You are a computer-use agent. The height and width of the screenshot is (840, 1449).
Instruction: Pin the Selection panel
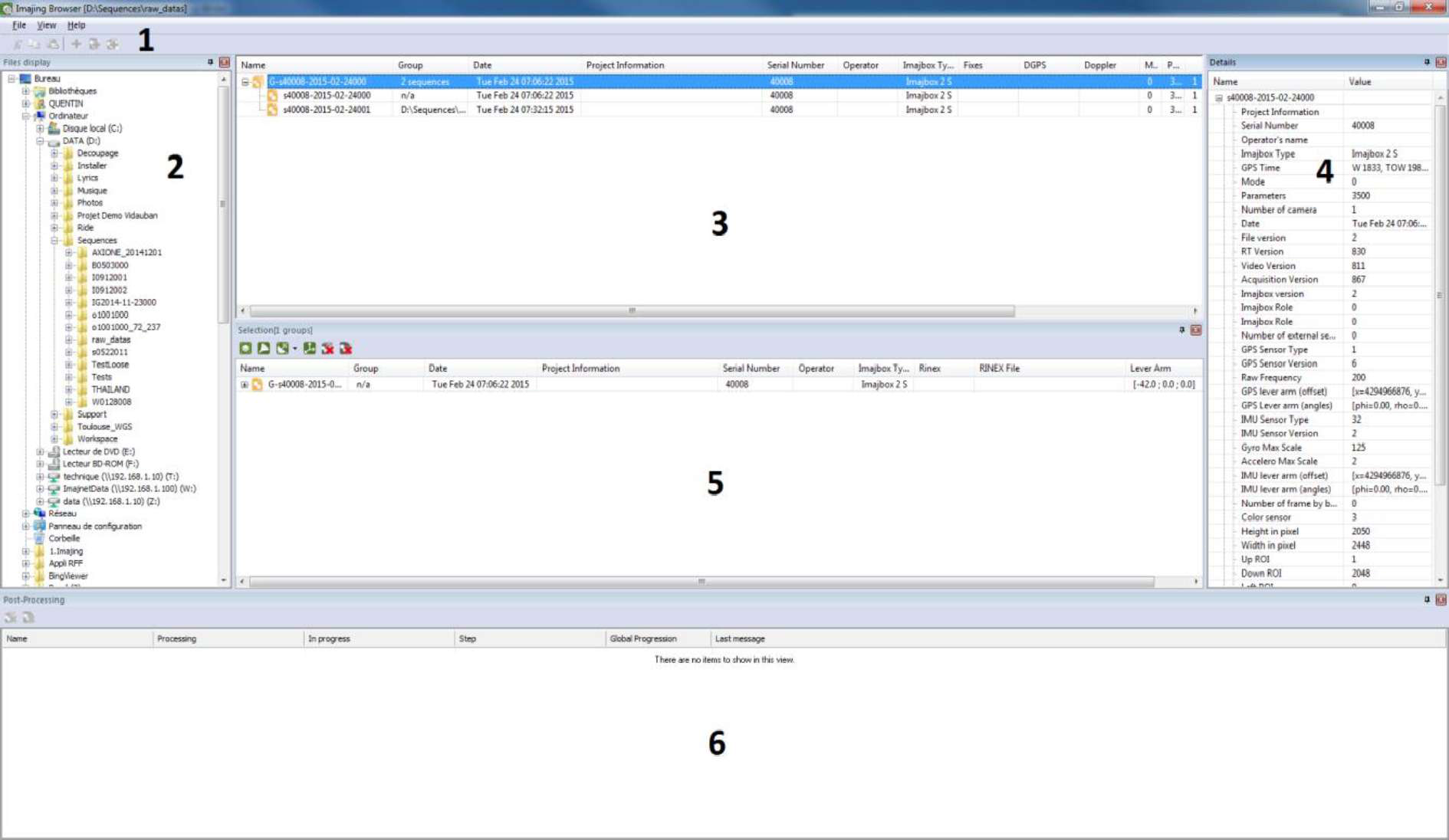click(1181, 330)
